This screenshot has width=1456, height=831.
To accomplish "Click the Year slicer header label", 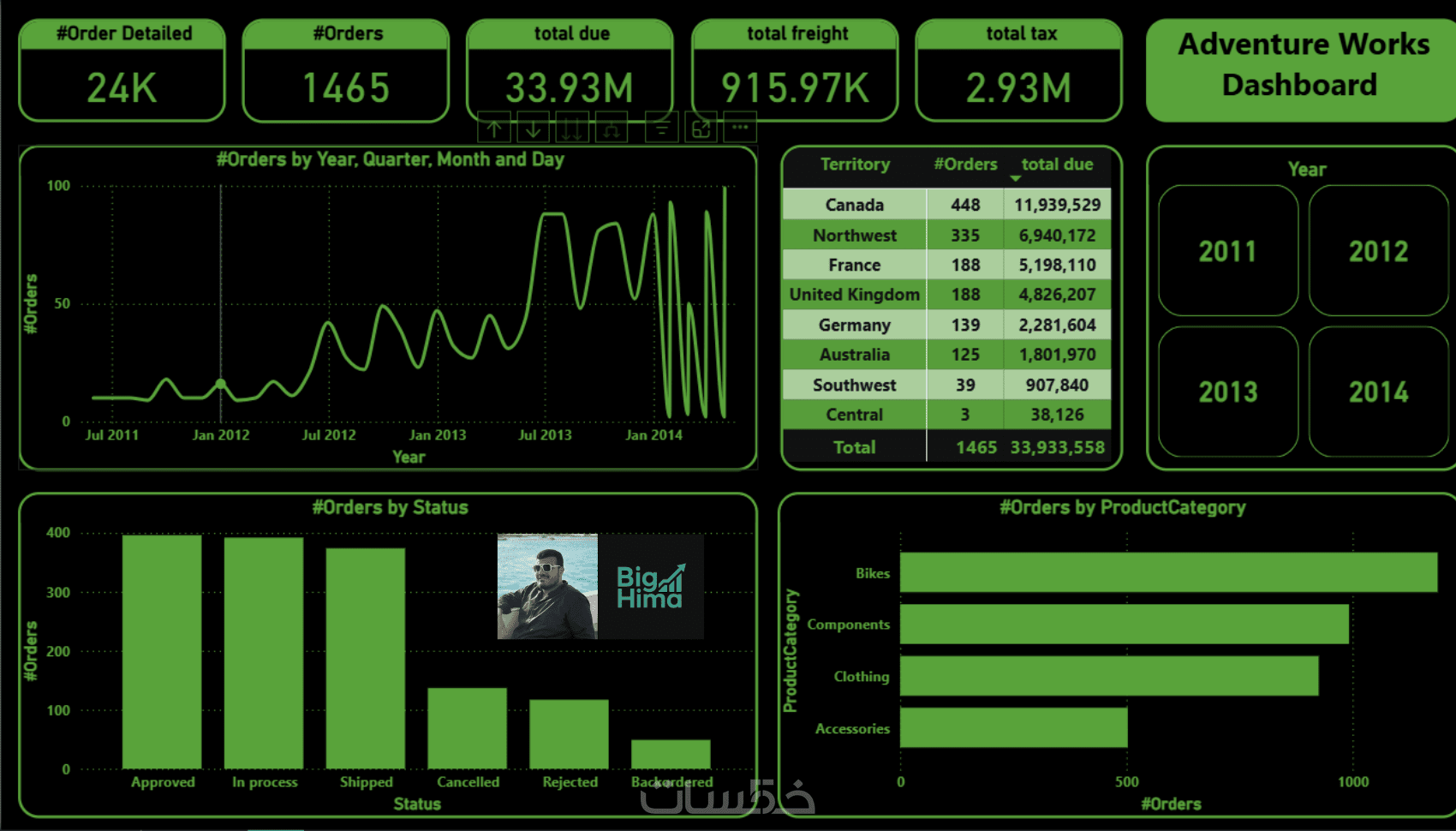I will point(1307,170).
